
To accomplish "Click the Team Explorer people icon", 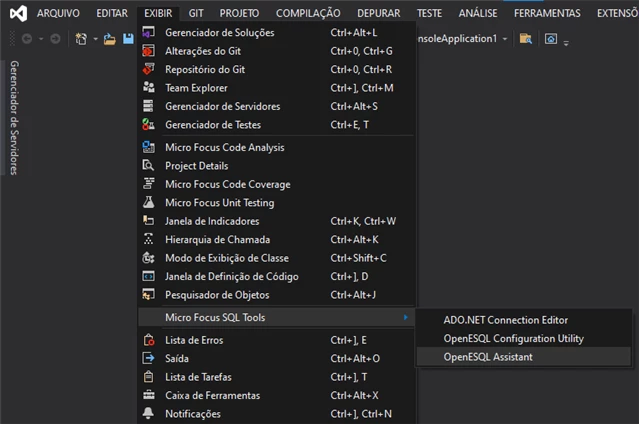I will click(x=148, y=87).
